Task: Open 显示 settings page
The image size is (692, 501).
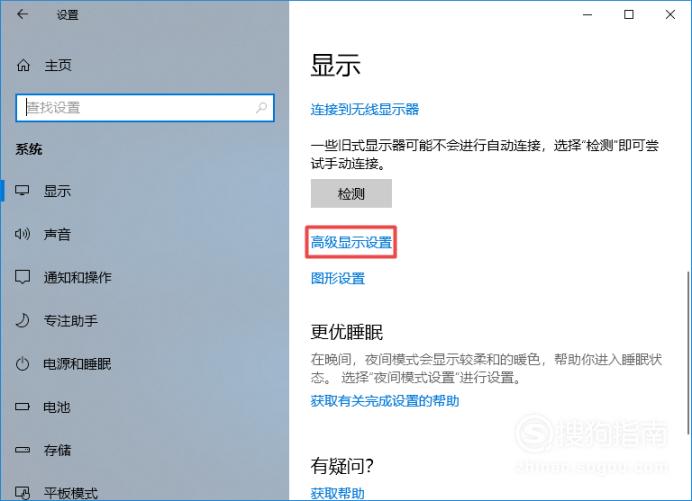Action: pyautogui.click(x=57, y=191)
